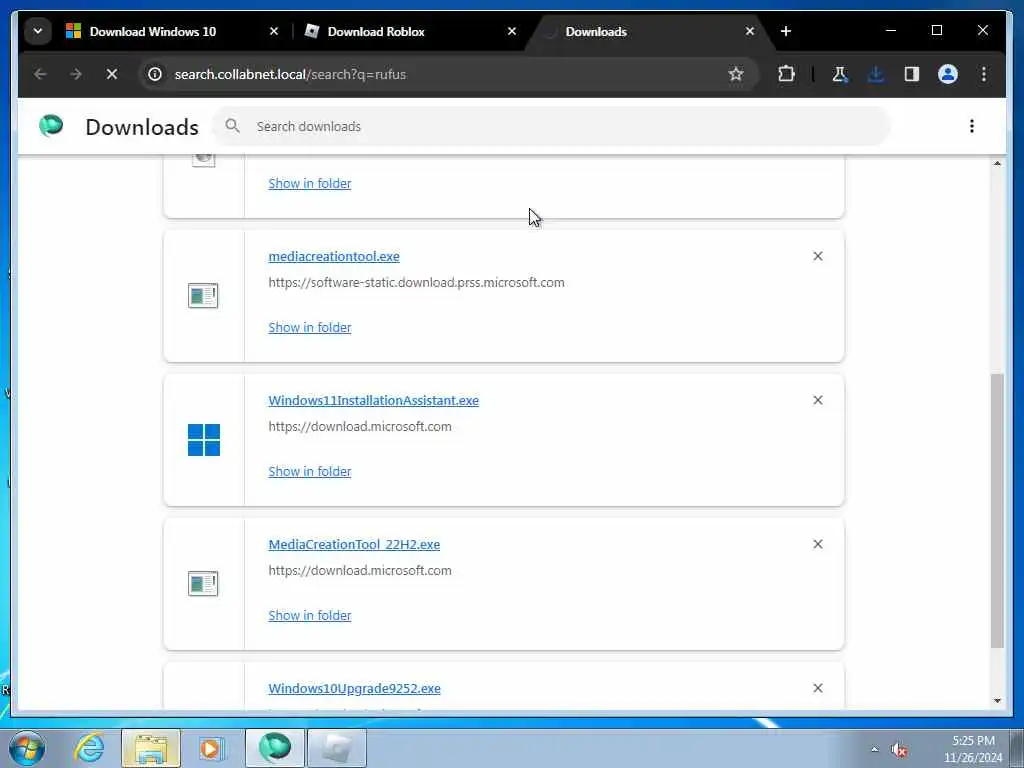Click the Roblox taskbar button
This screenshot has width=1024, height=768.
336,748
